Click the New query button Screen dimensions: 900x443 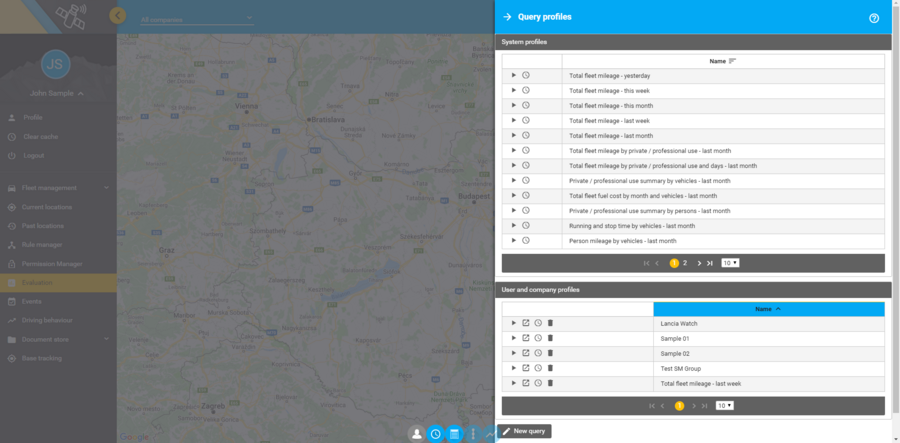(x=525, y=431)
